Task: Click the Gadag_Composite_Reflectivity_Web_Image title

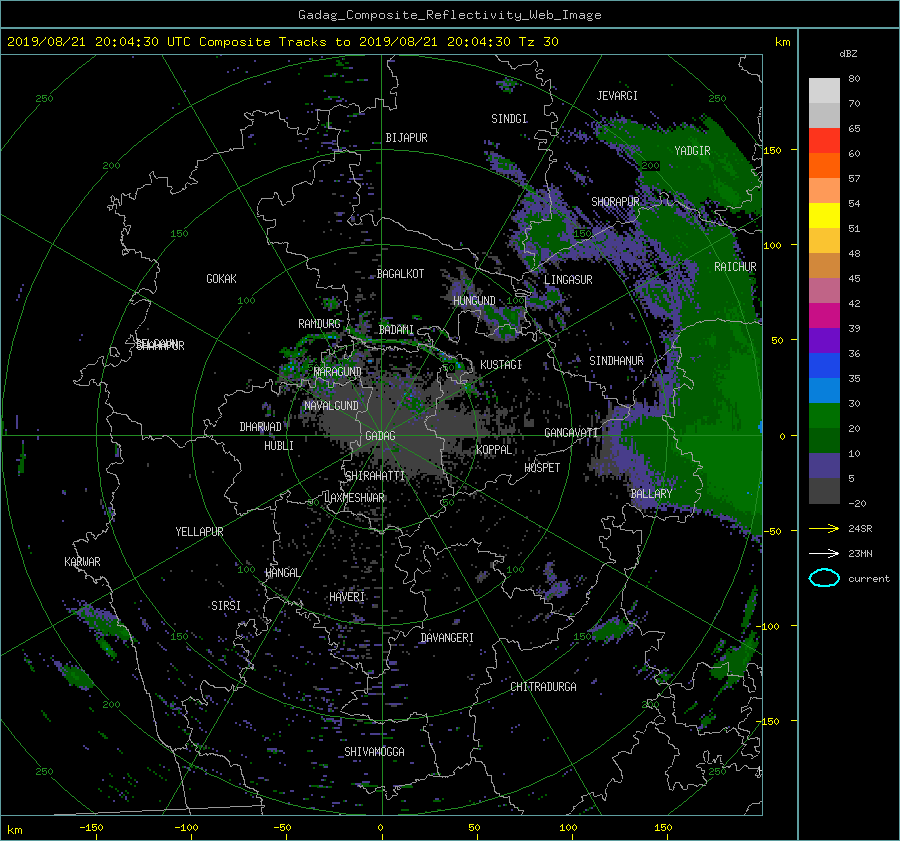Action: (449, 15)
